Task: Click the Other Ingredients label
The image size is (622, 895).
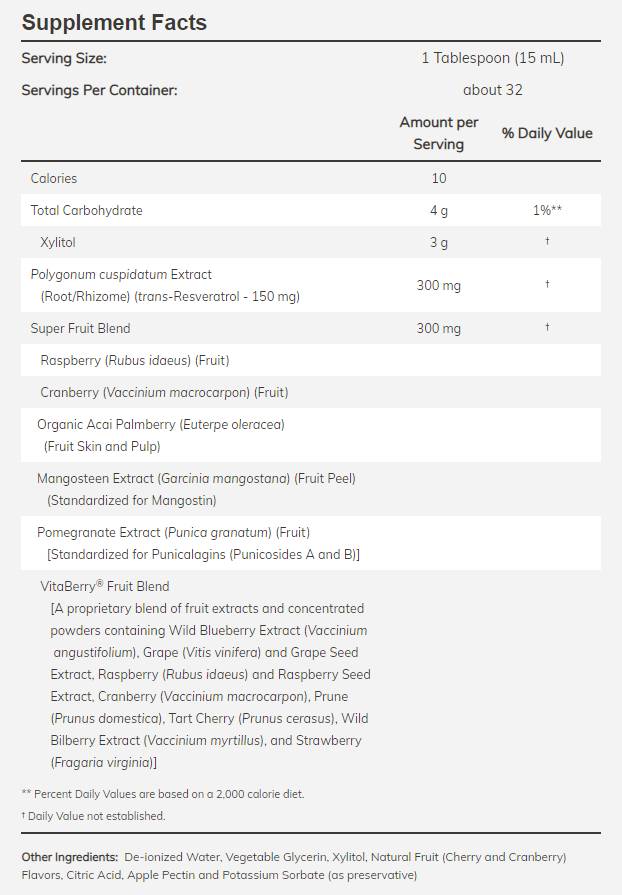Action: [69, 857]
